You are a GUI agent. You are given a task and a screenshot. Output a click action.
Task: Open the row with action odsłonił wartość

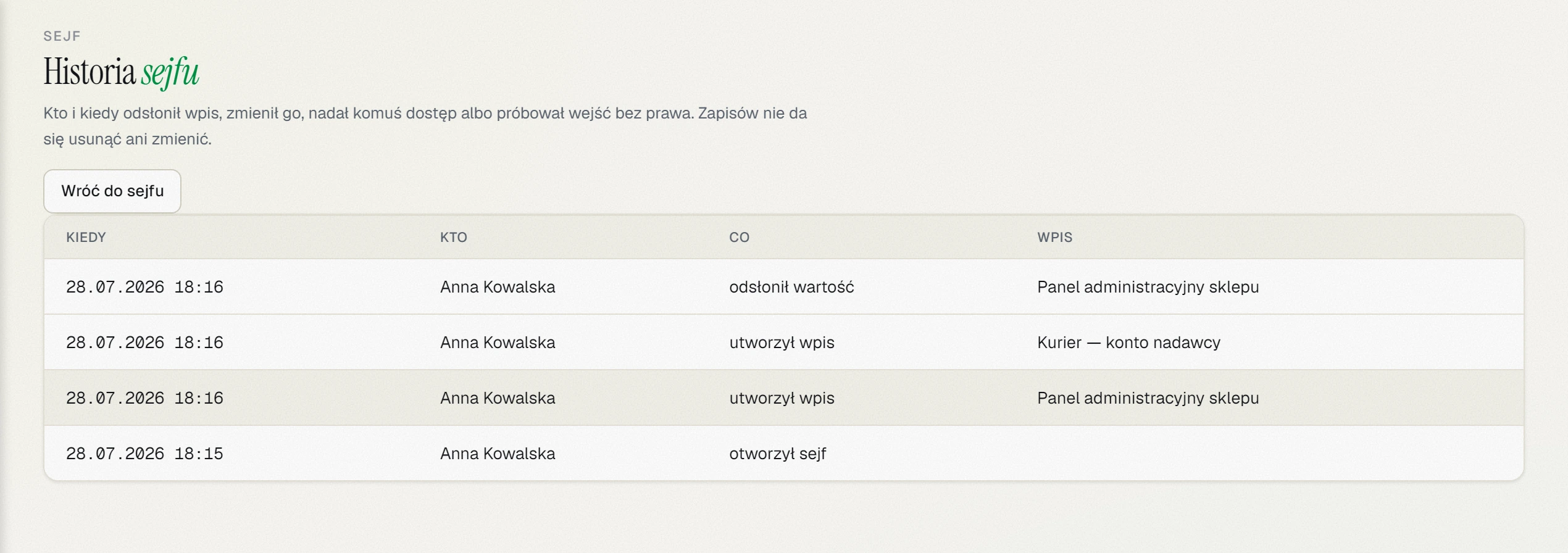click(784, 287)
